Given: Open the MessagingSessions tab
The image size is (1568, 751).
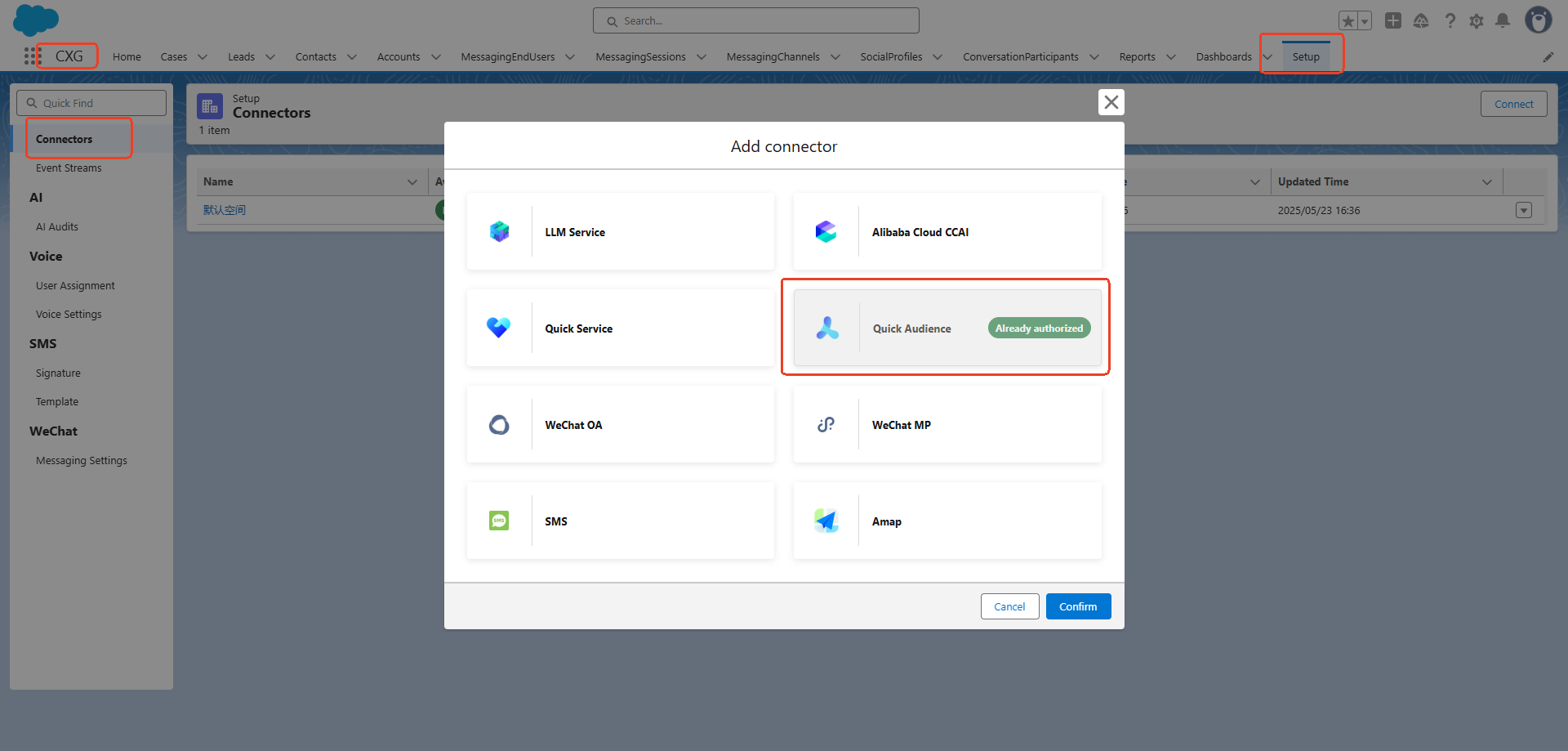Looking at the screenshot, I should tap(641, 56).
